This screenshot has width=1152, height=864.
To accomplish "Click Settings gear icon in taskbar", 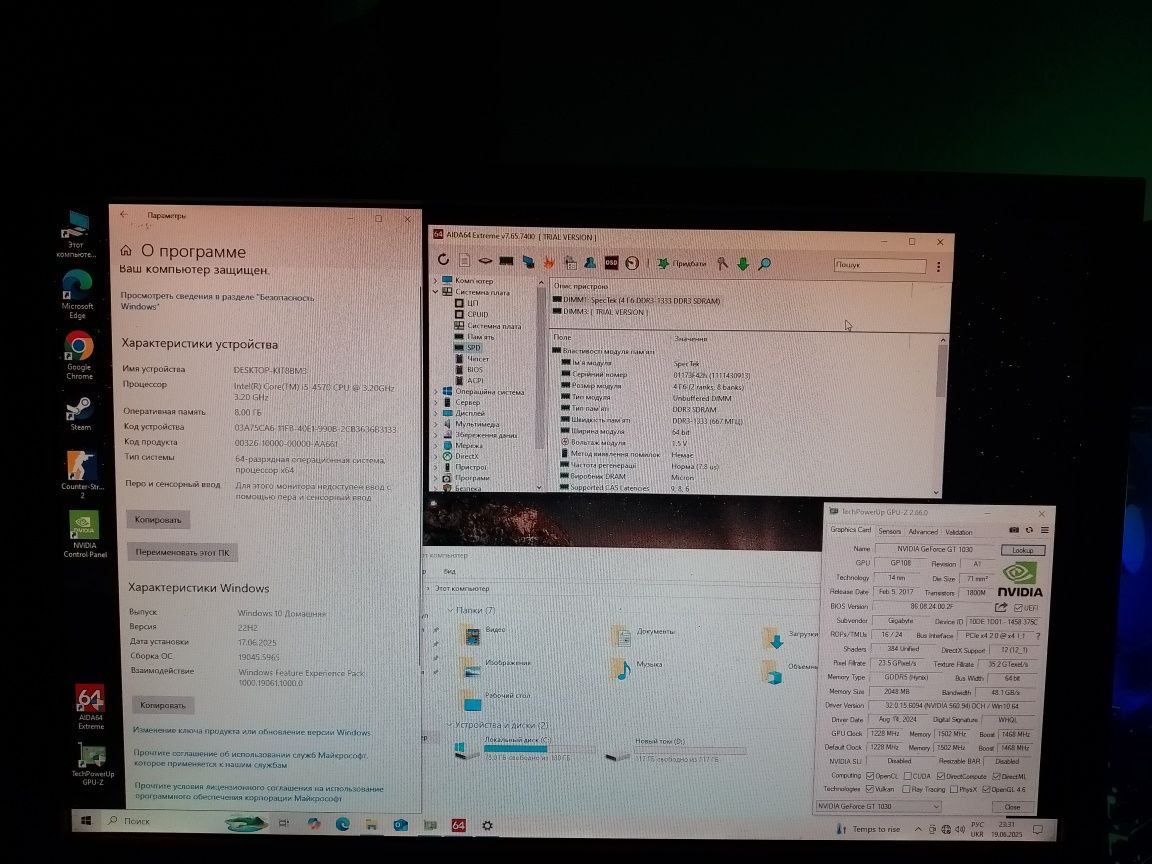I will (x=487, y=826).
